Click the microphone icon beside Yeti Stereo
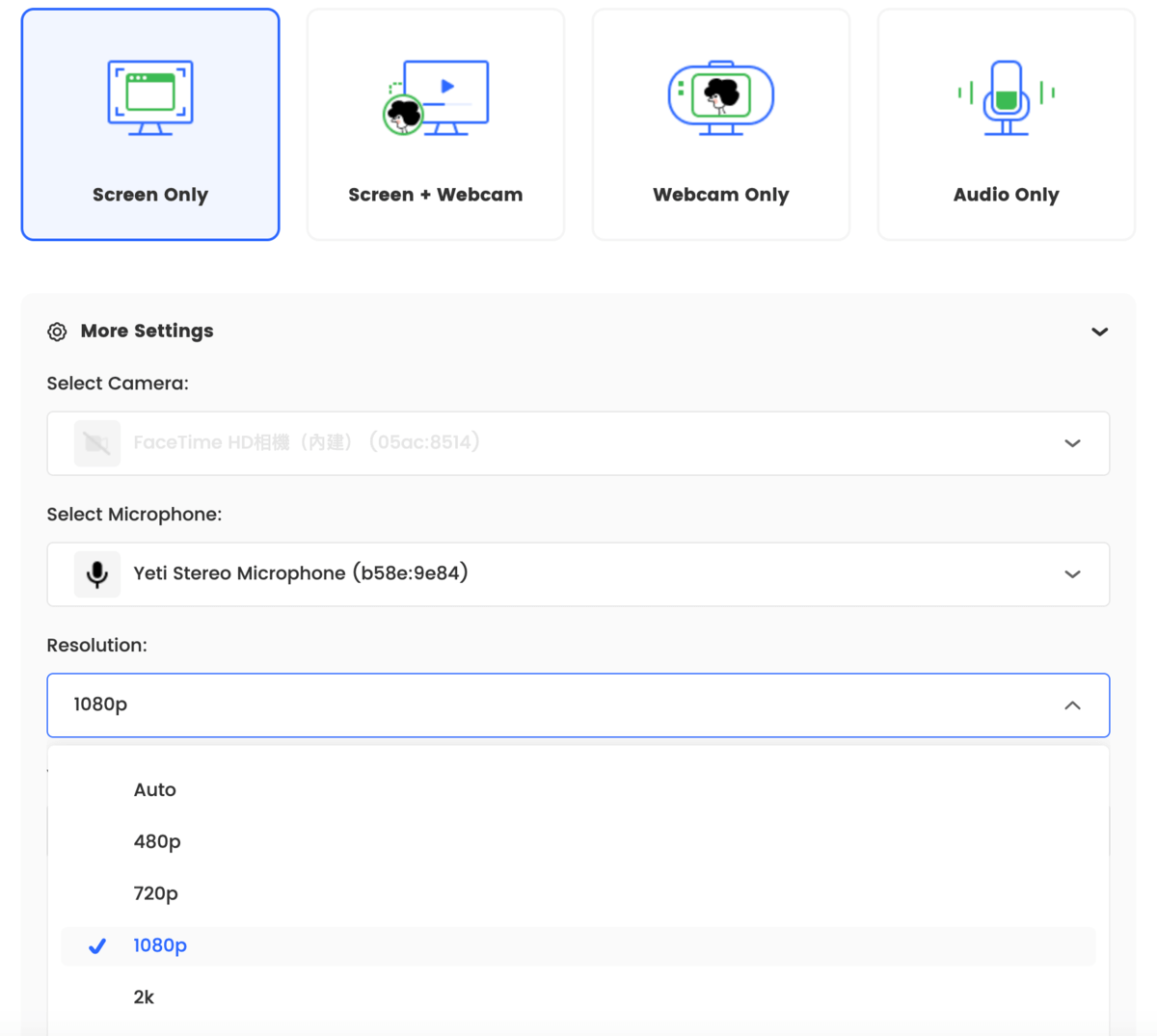 (97, 574)
